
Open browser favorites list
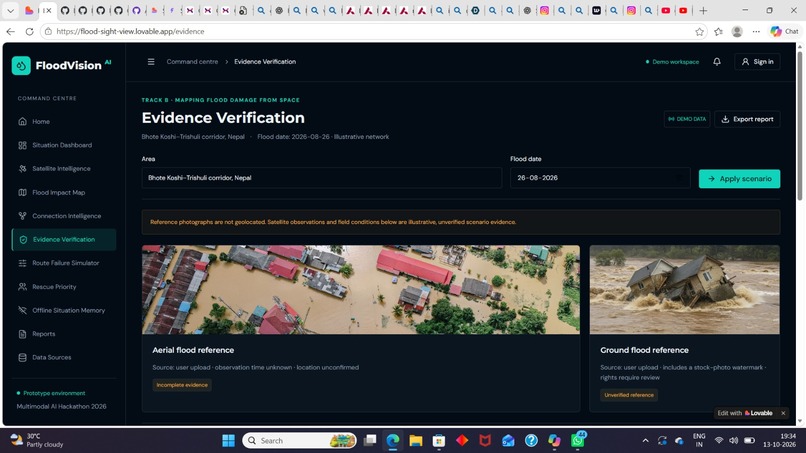(718, 32)
